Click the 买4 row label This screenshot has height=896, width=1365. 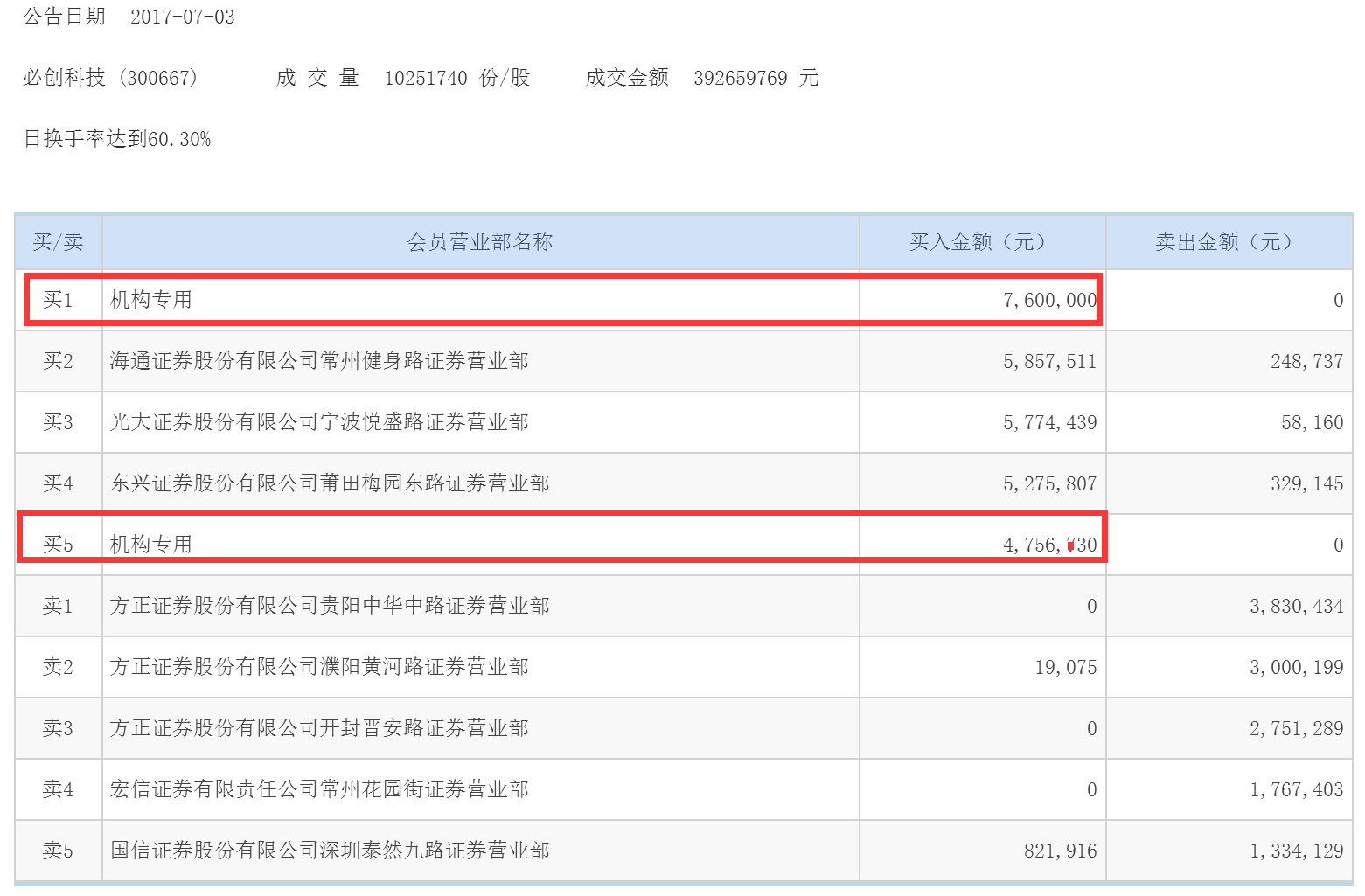(58, 483)
